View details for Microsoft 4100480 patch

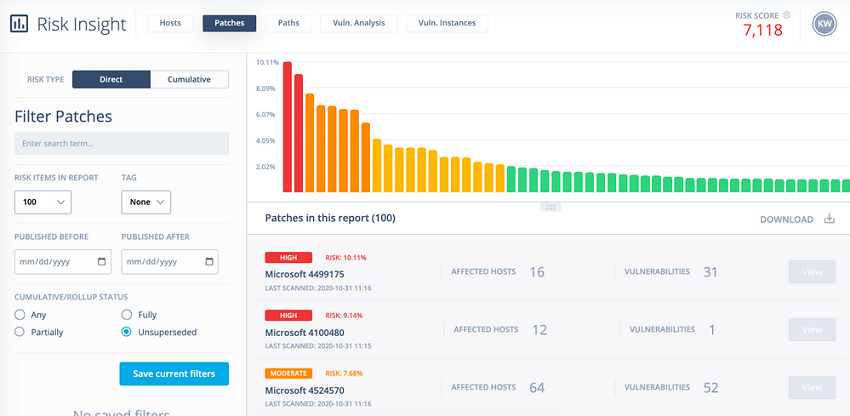pos(812,330)
